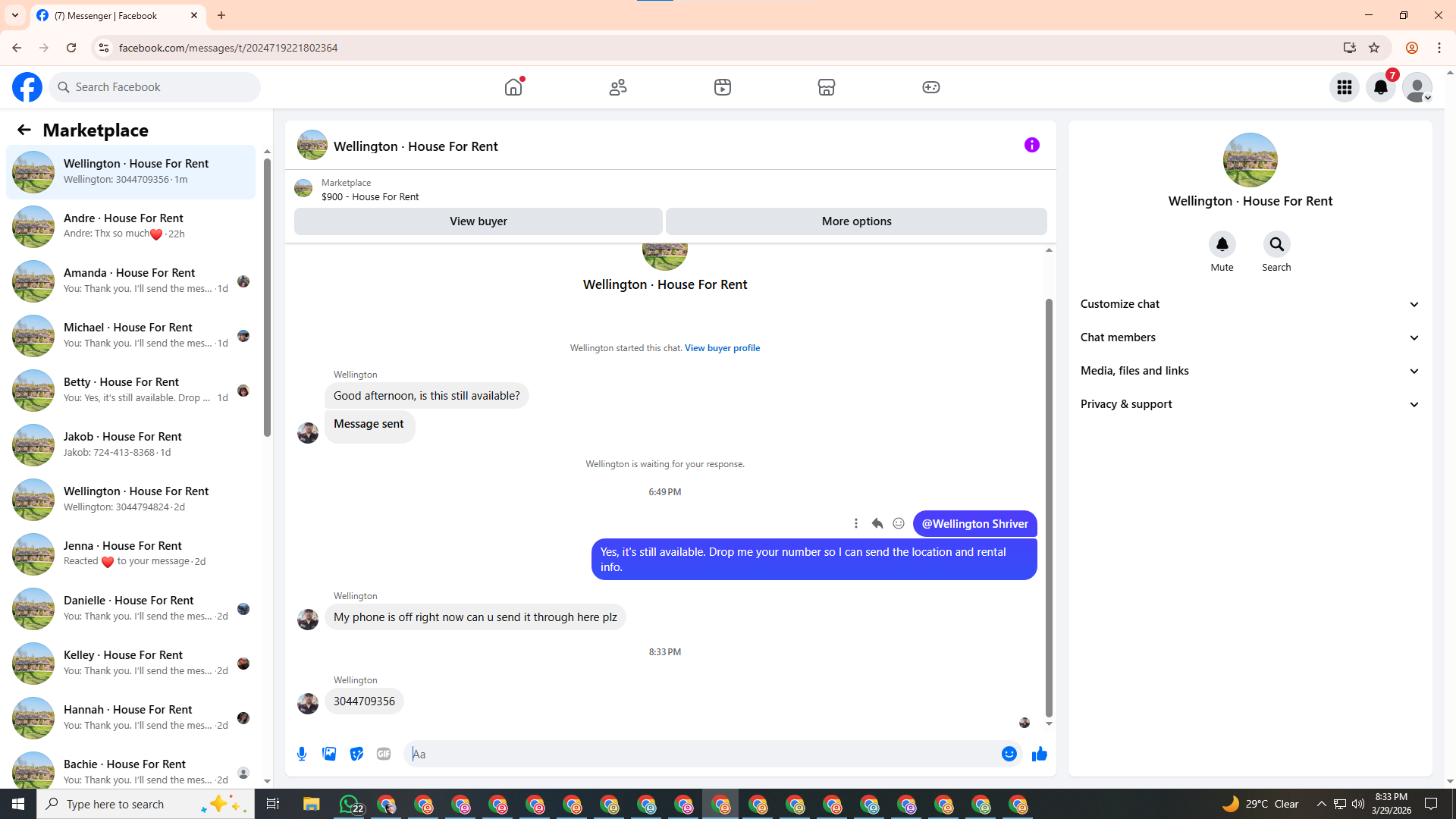Choose a GIF to send
The height and width of the screenshot is (819, 1456).
(384, 754)
